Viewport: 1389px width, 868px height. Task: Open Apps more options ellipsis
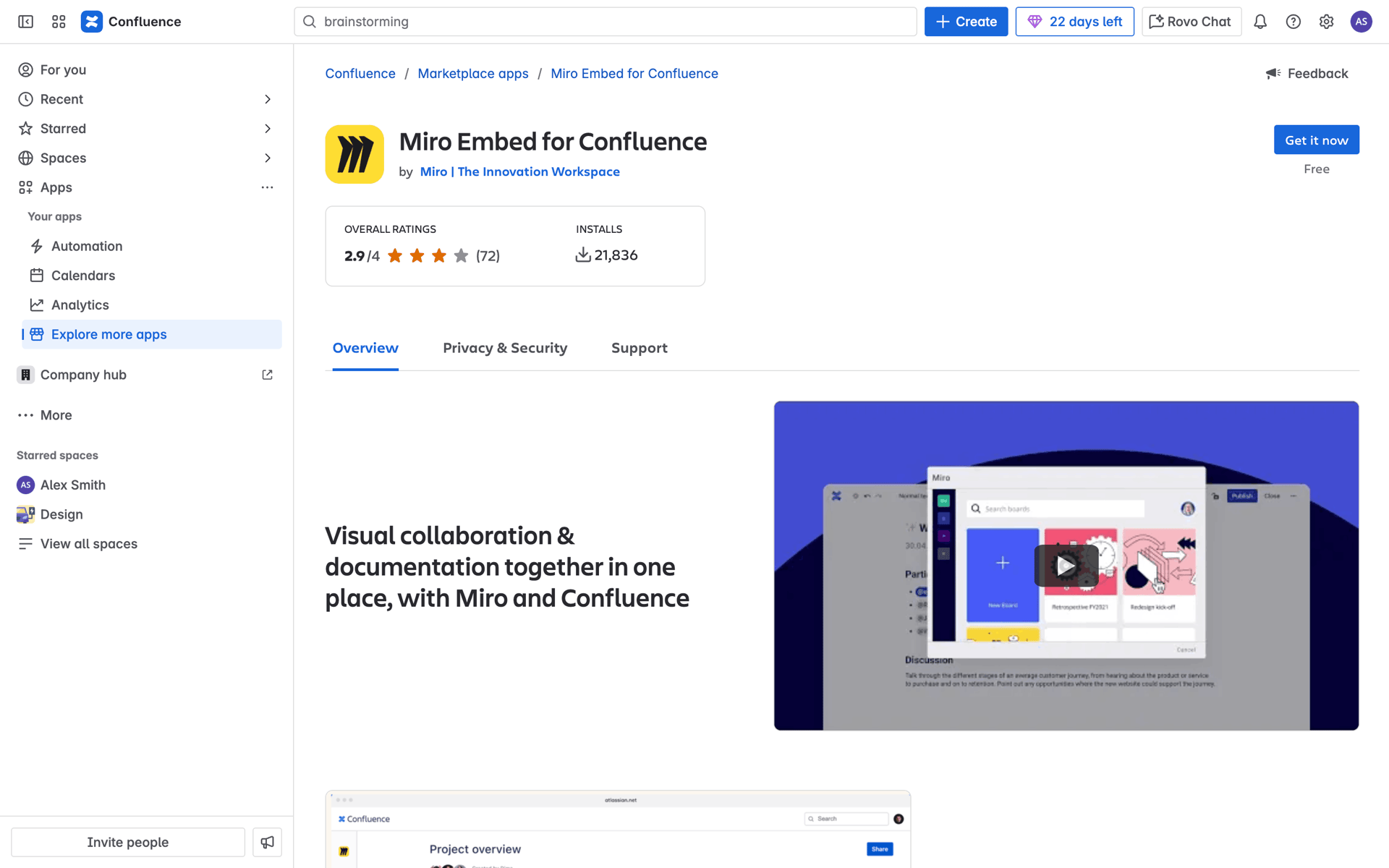click(267, 187)
